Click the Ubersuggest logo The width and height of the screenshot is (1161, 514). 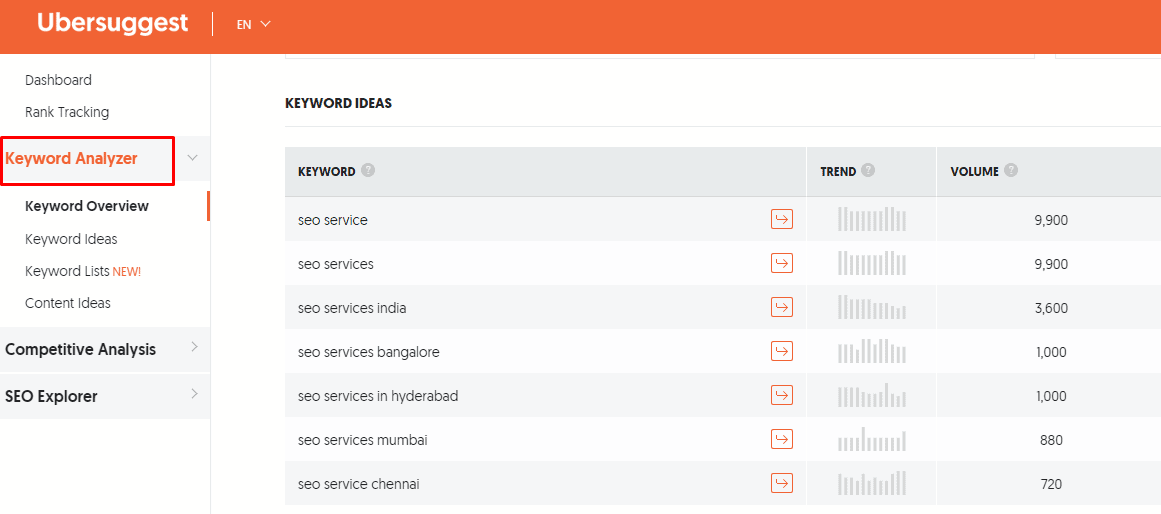(x=113, y=23)
